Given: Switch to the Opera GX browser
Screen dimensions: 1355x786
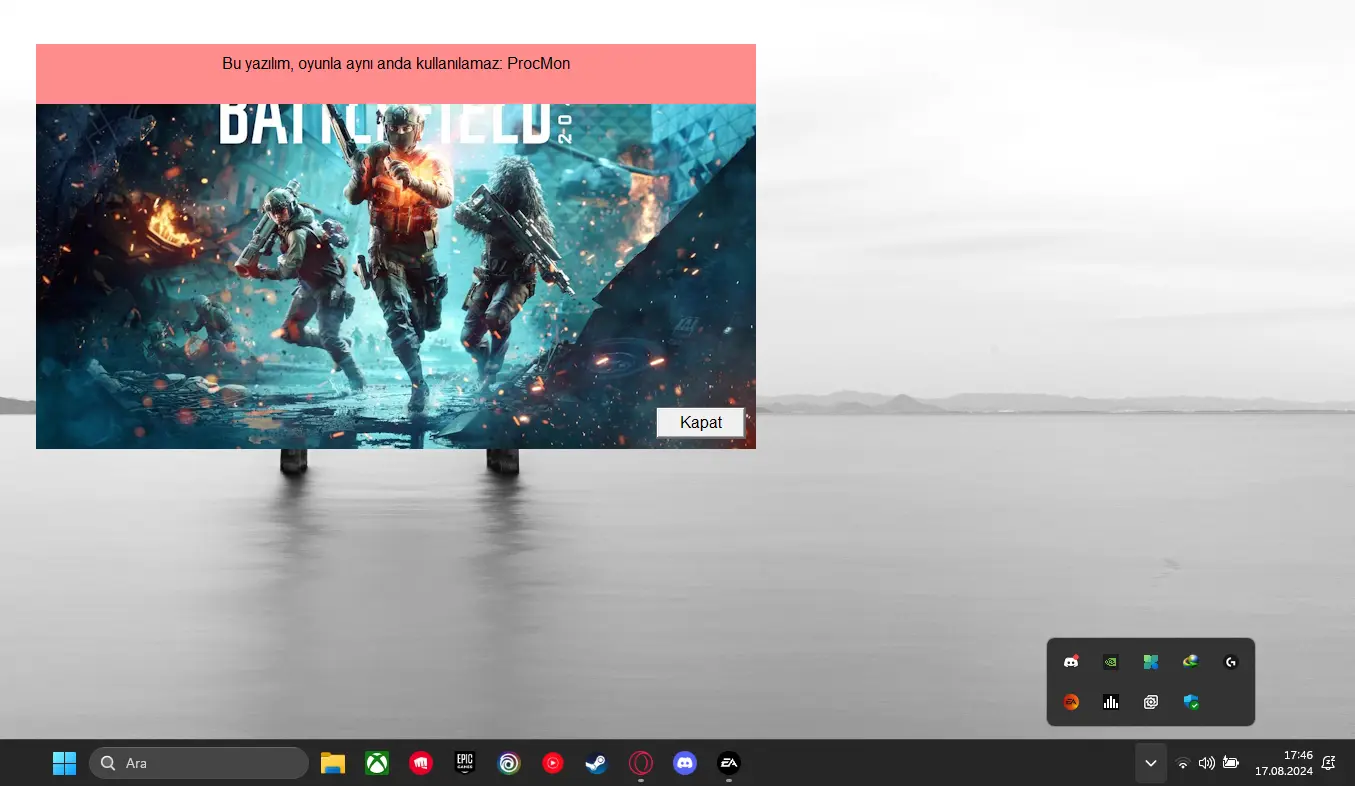Looking at the screenshot, I should 641,763.
